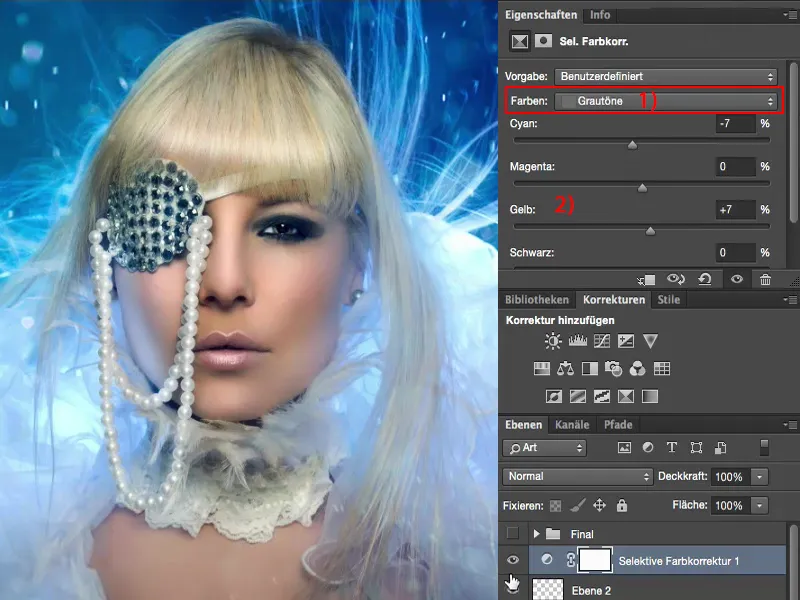Open Layers panel flyout menu
Screen dimensions: 800x600
pyautogui.click(x=790, y=424)
